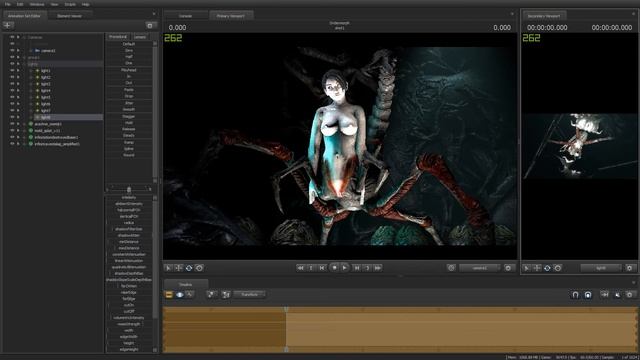Screen dimensions: 640x360
Task: Apply the Smooth procedural preset
Action: [x=129, y=109]
